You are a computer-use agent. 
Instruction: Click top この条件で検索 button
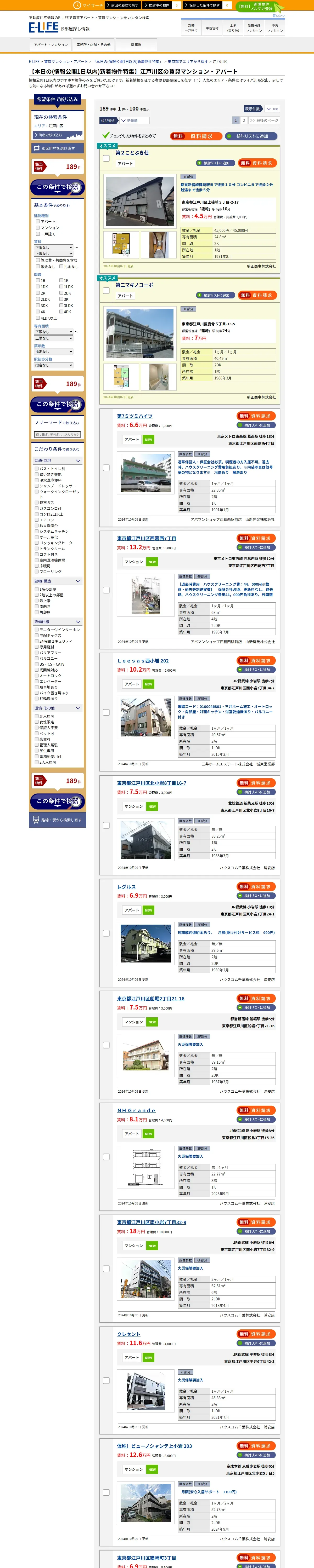pyautogui.click(x=57, y=187)
